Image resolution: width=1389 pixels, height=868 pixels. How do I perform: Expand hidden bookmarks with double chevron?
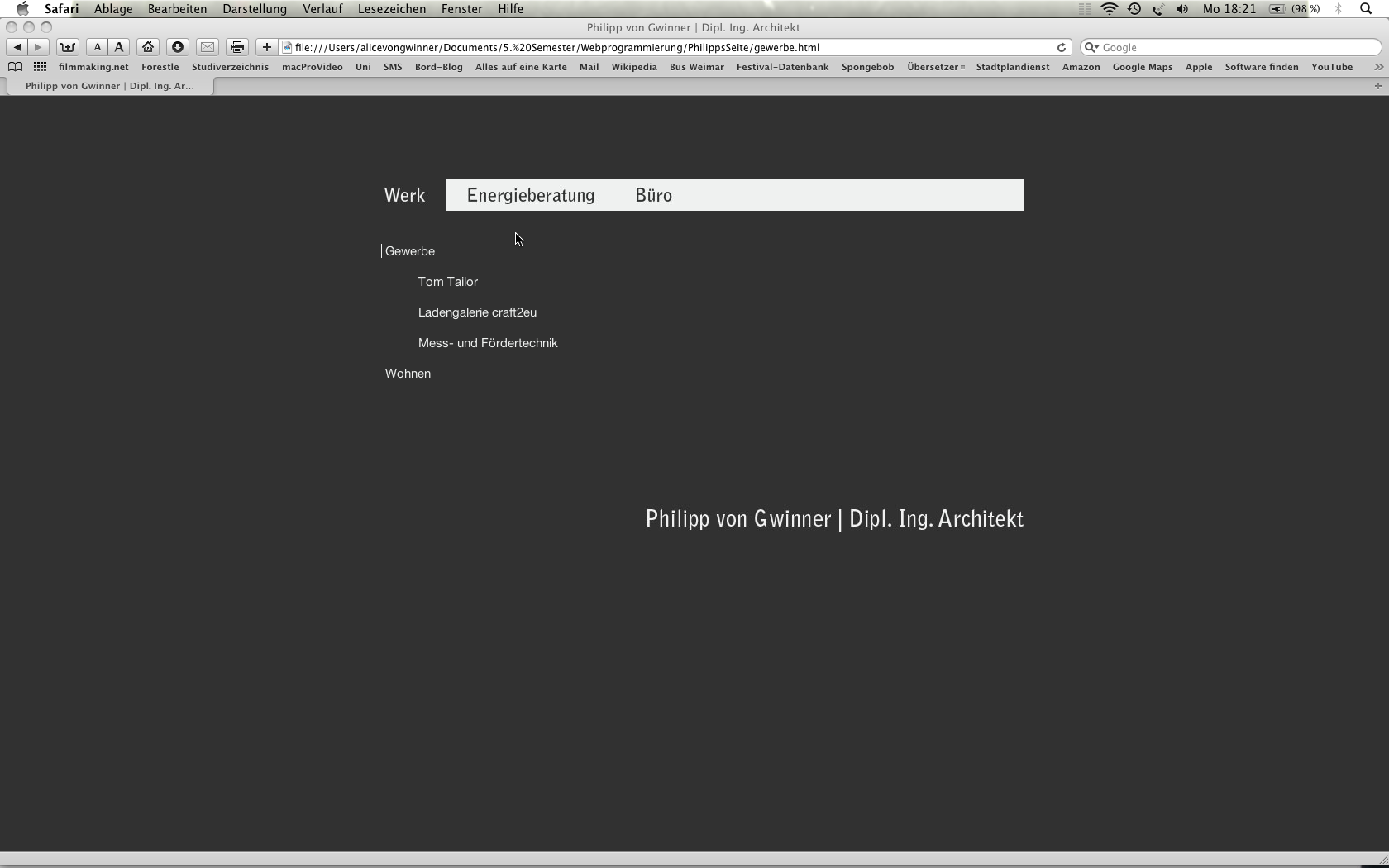[x=1377, y=67]
